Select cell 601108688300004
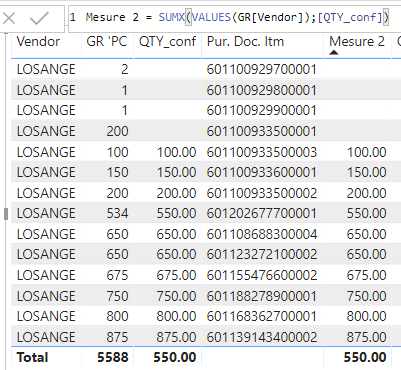 coord(261,234)
